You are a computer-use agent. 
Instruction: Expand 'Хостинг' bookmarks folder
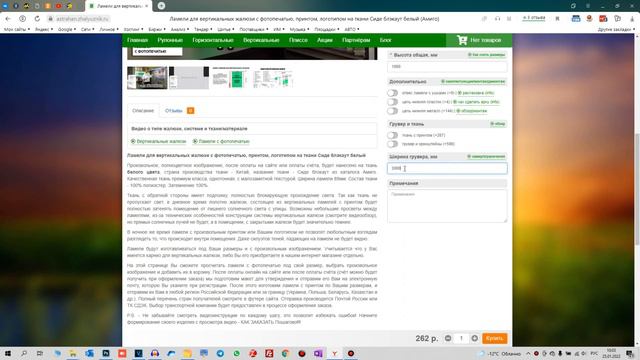(133, 29)
